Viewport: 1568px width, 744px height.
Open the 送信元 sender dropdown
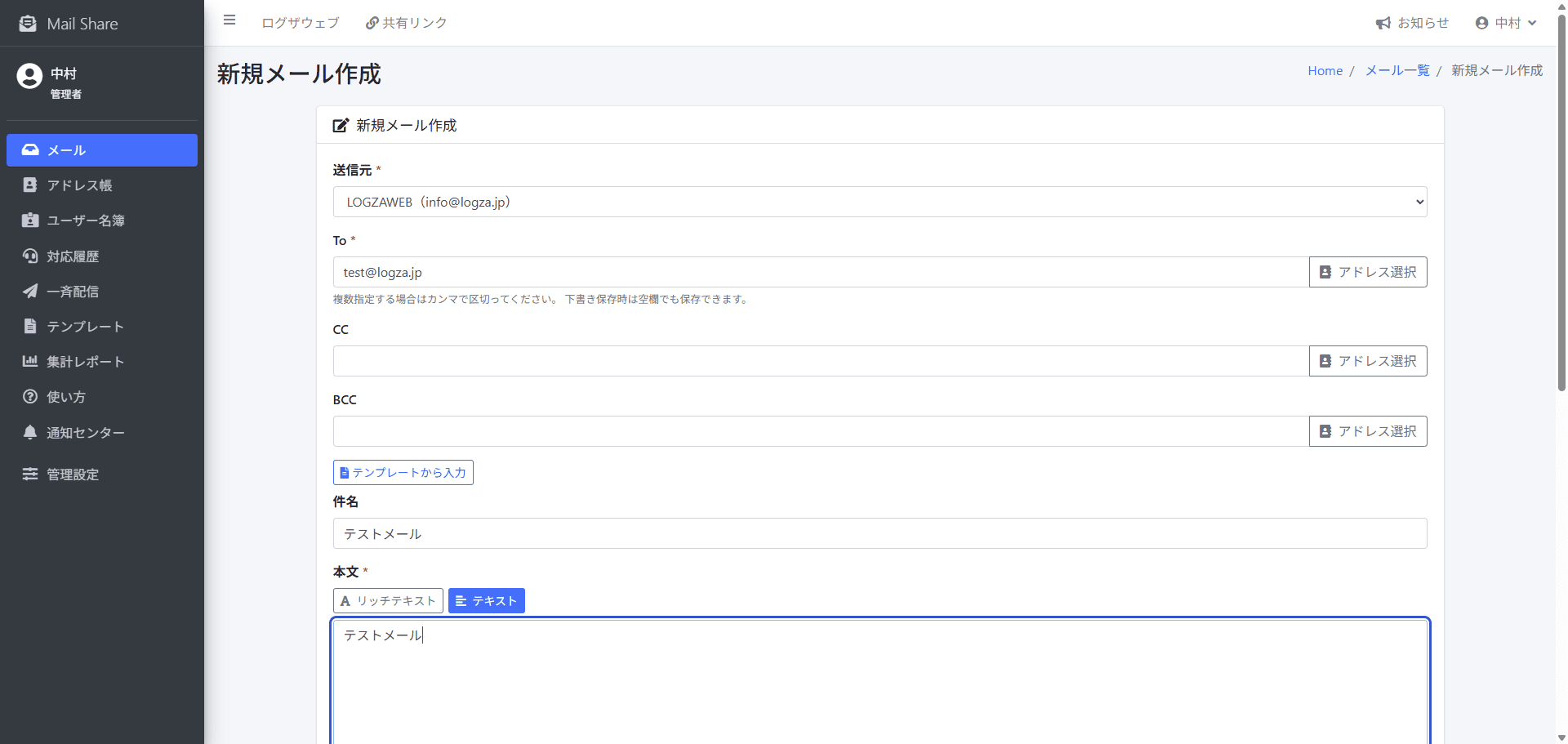[x=880, y=202]
